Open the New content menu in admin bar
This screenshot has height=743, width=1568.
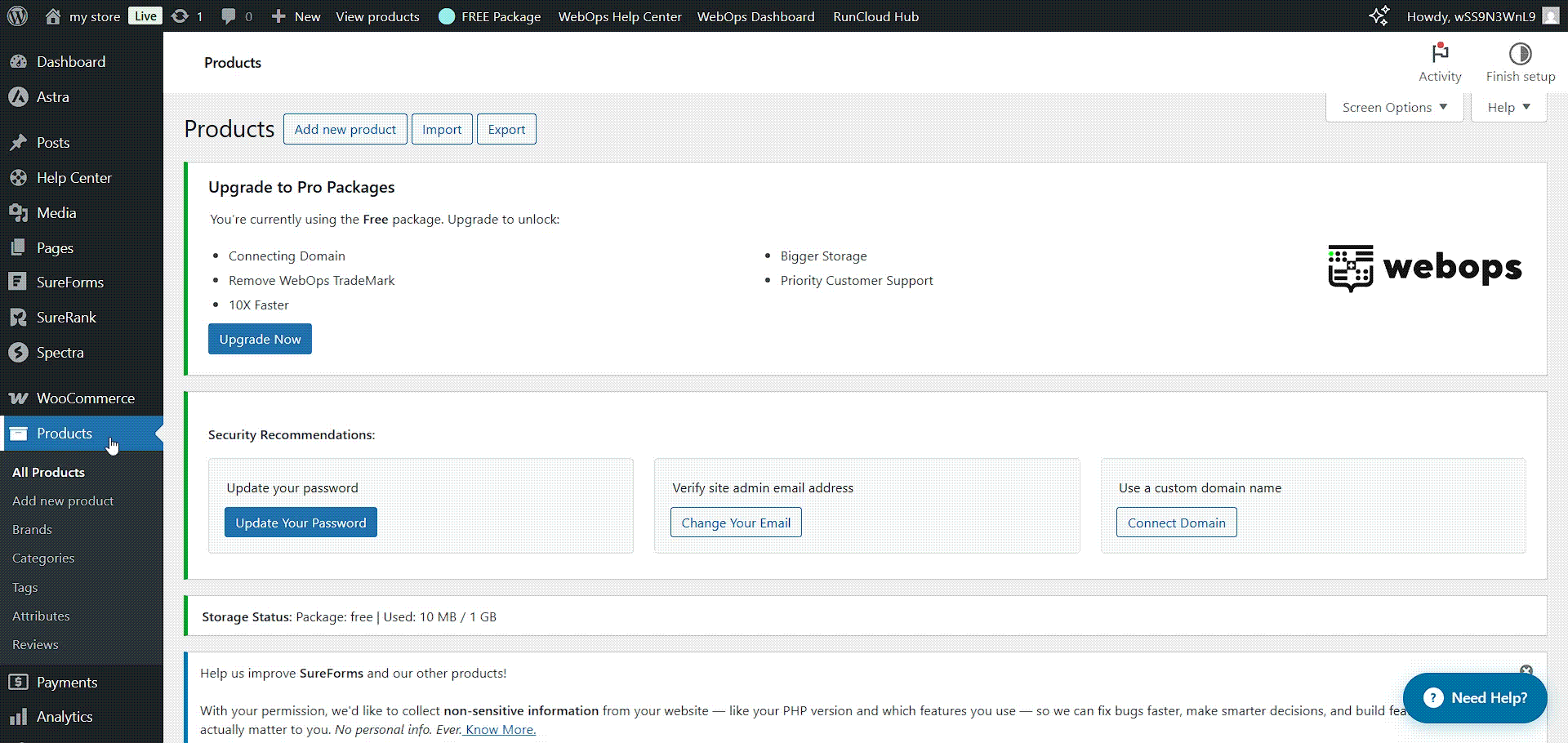[296, 16]
